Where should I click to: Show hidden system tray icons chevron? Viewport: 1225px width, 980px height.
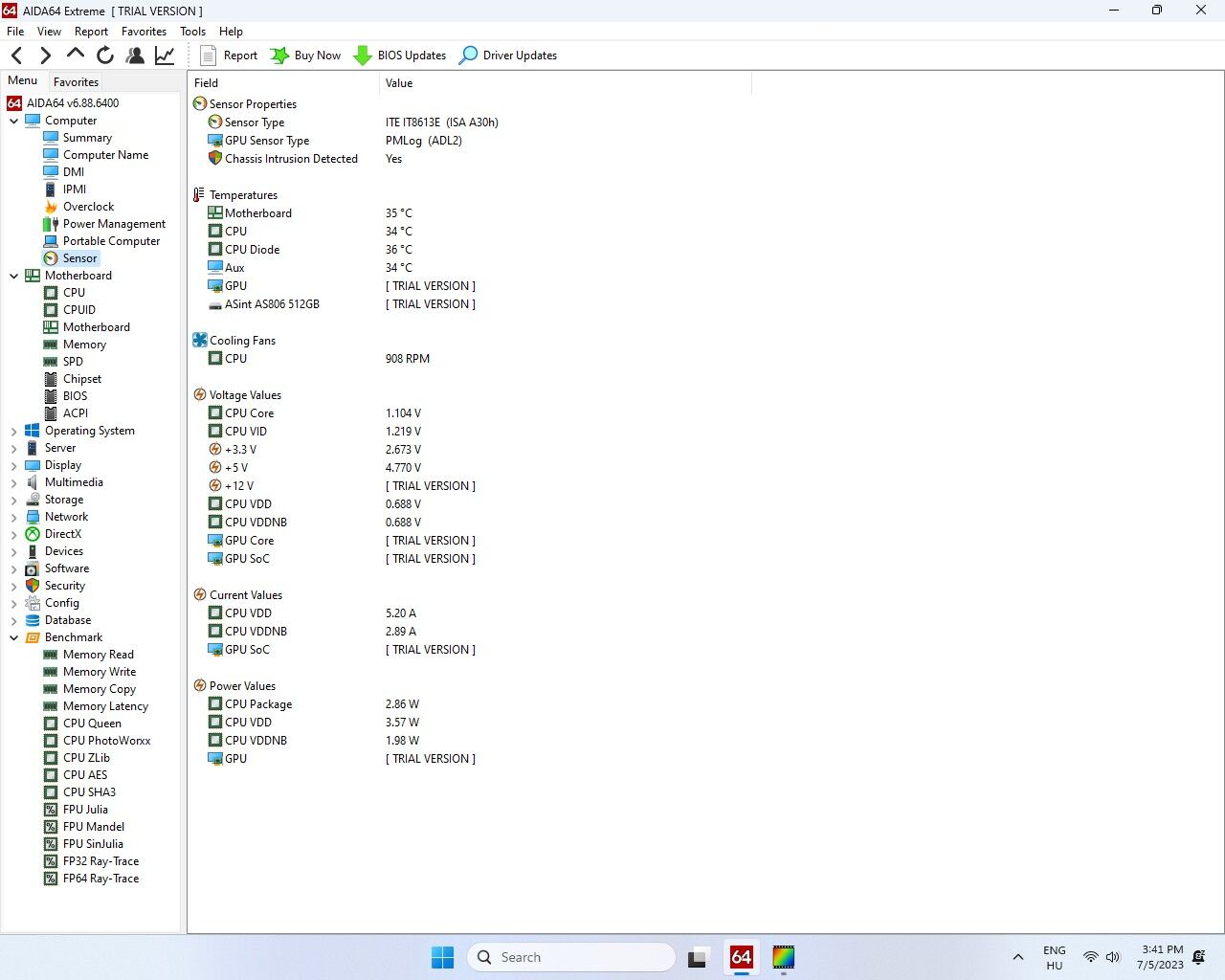pos(1018,957)
